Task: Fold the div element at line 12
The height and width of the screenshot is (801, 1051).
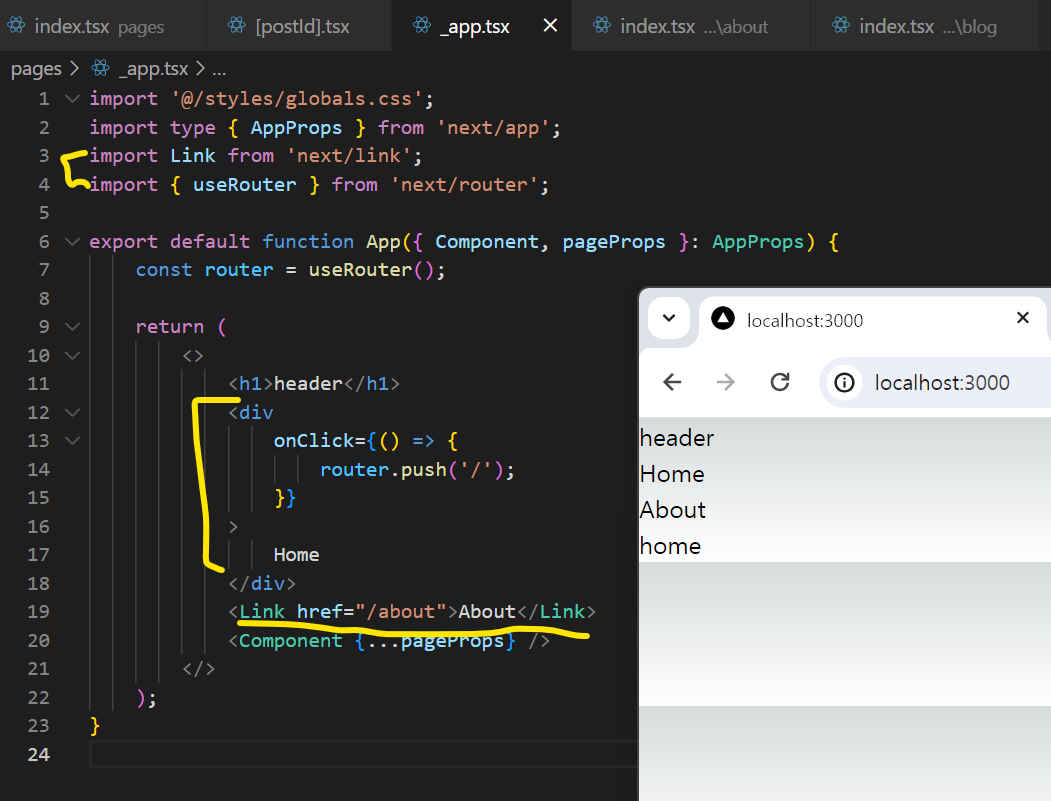Action: (x=72, y=412)
